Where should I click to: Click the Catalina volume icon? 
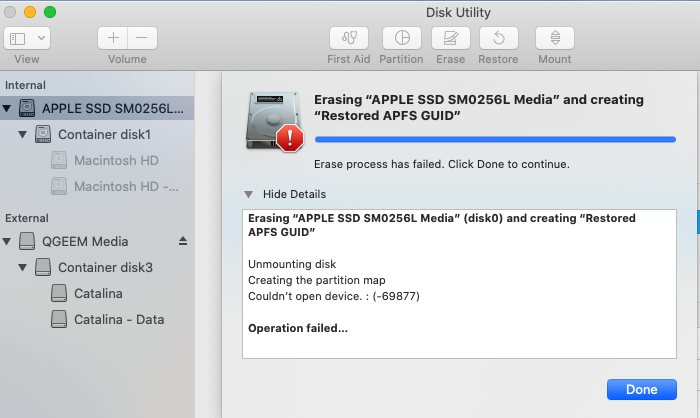pyautogui.click(x=59, y=293)
